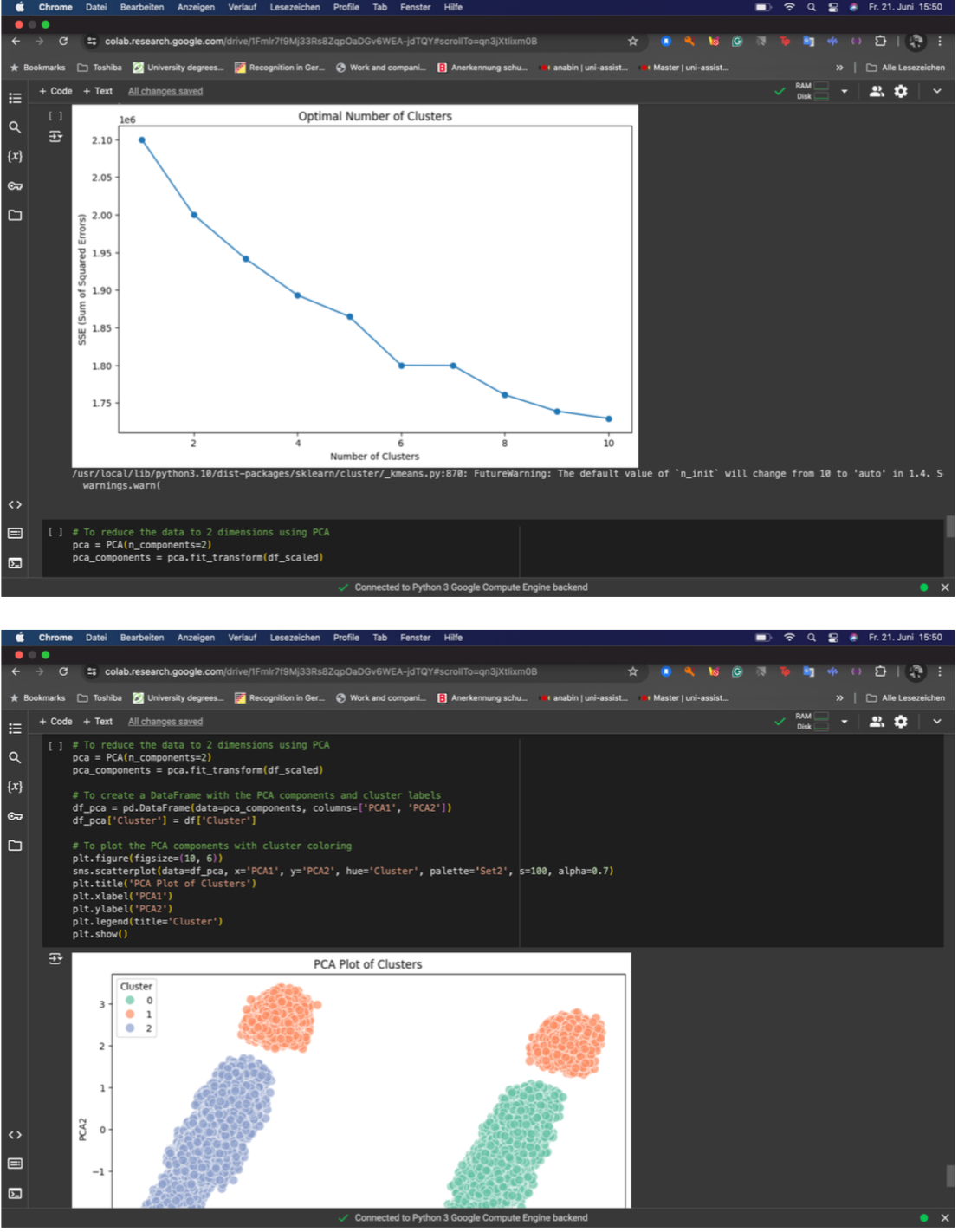
Task: Collapse header chevron in lower Colab toolbar
Action: [936, 722]
